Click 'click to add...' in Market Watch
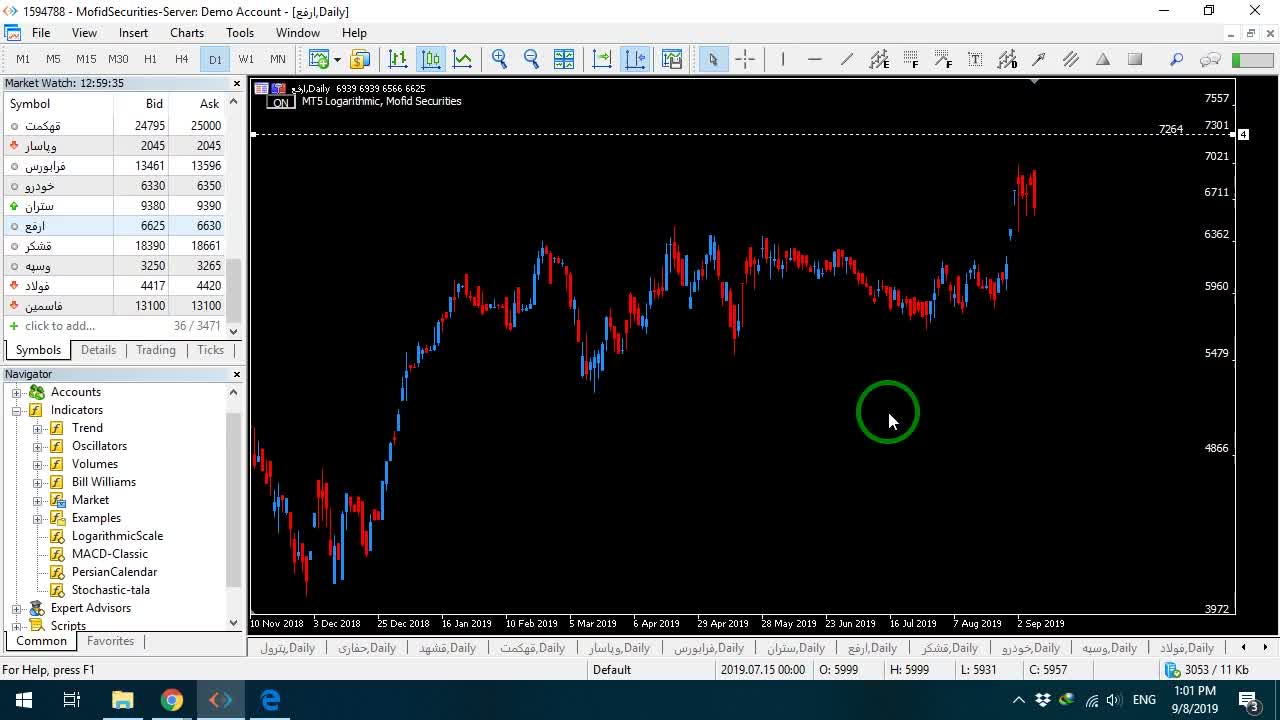This screenshot has height=720, width=1280. click(x=60, y=326)
